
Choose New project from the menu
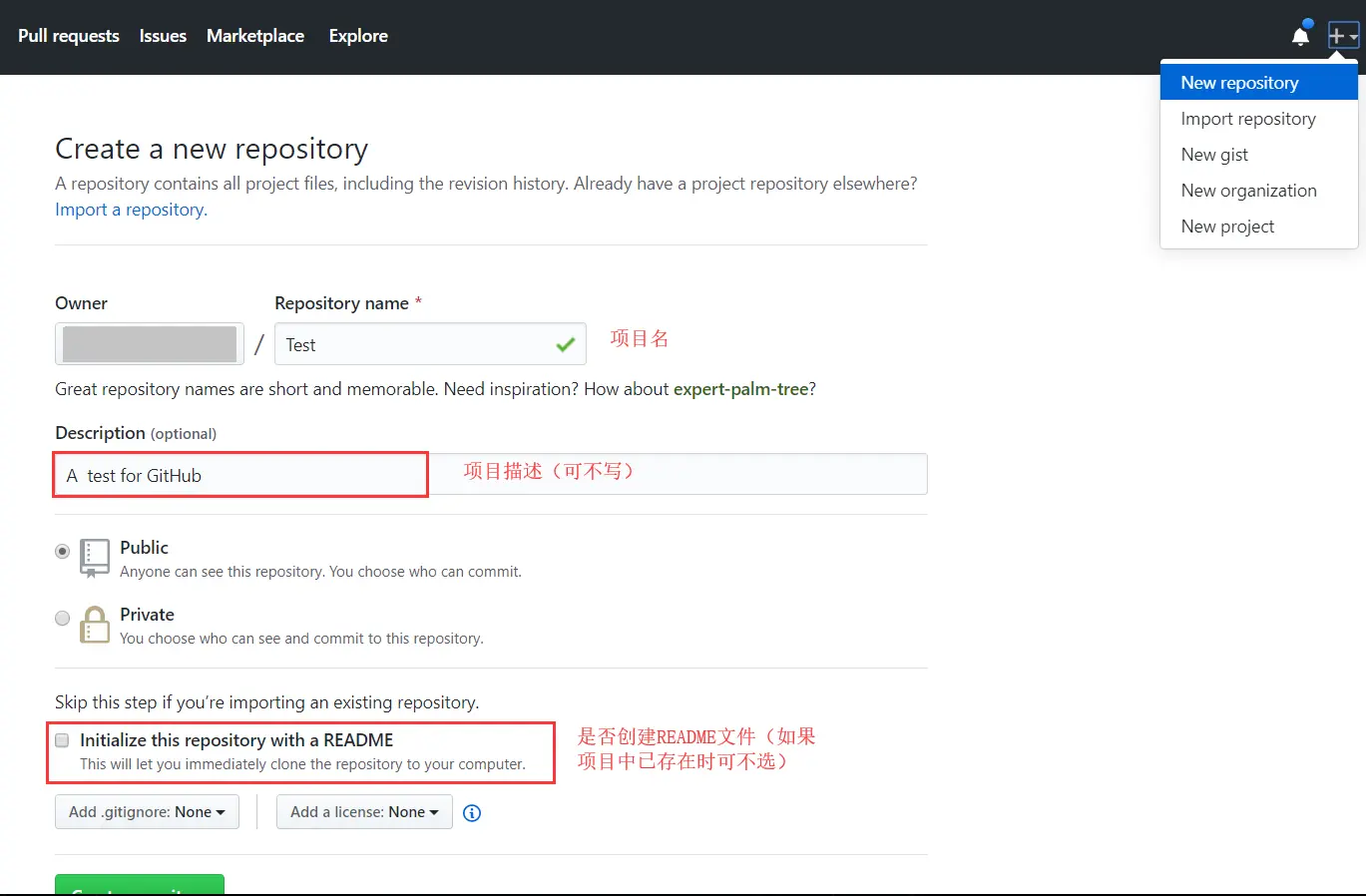click(1259, 226)
